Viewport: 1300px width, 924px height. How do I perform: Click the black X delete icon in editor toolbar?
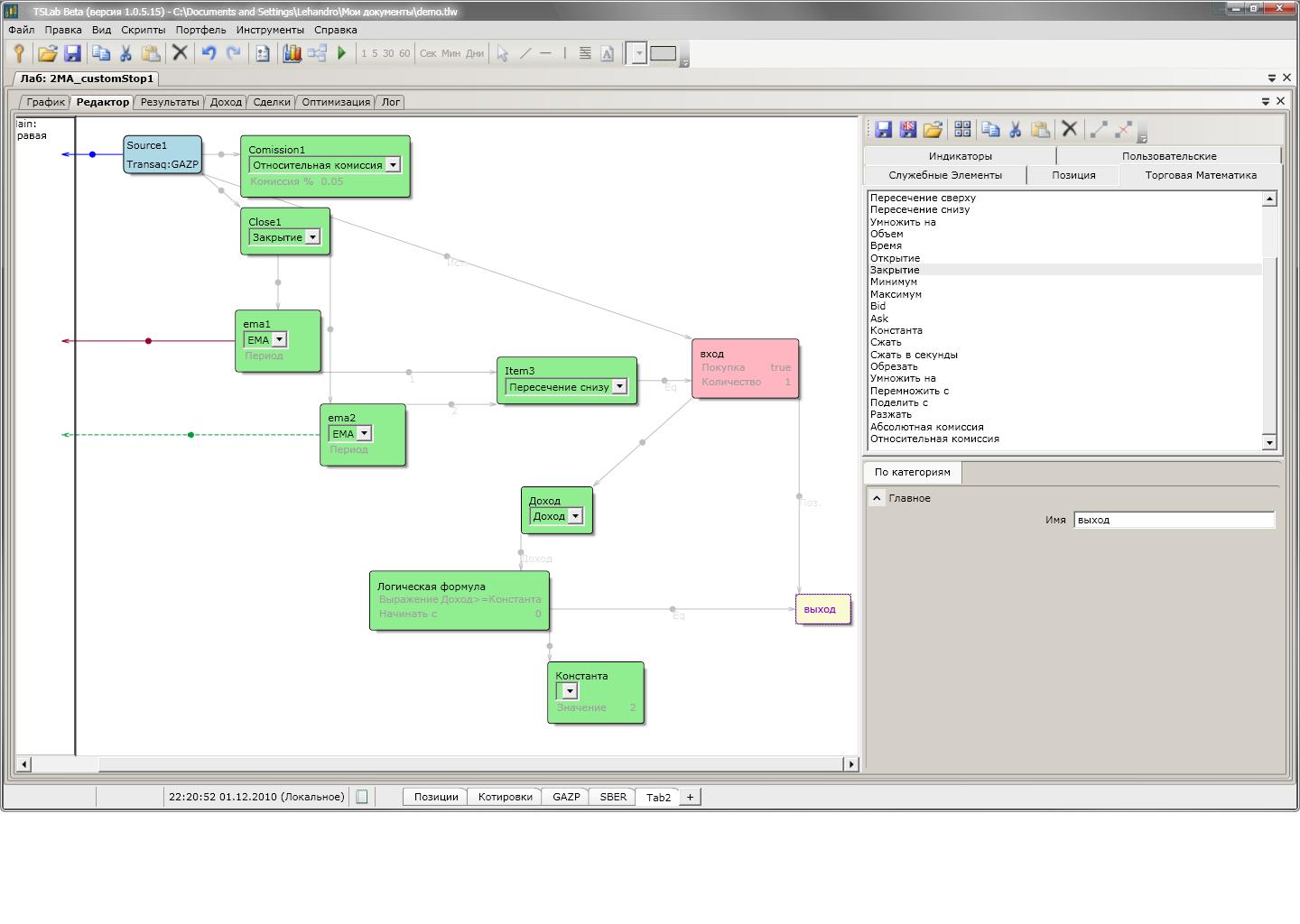pyautogui.click(x=1070, y=129)
